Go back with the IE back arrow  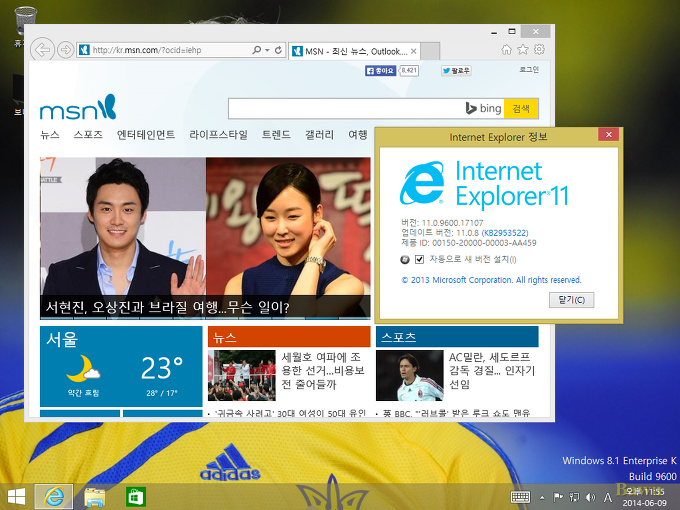pyautogui.click(x=42, y=50)
